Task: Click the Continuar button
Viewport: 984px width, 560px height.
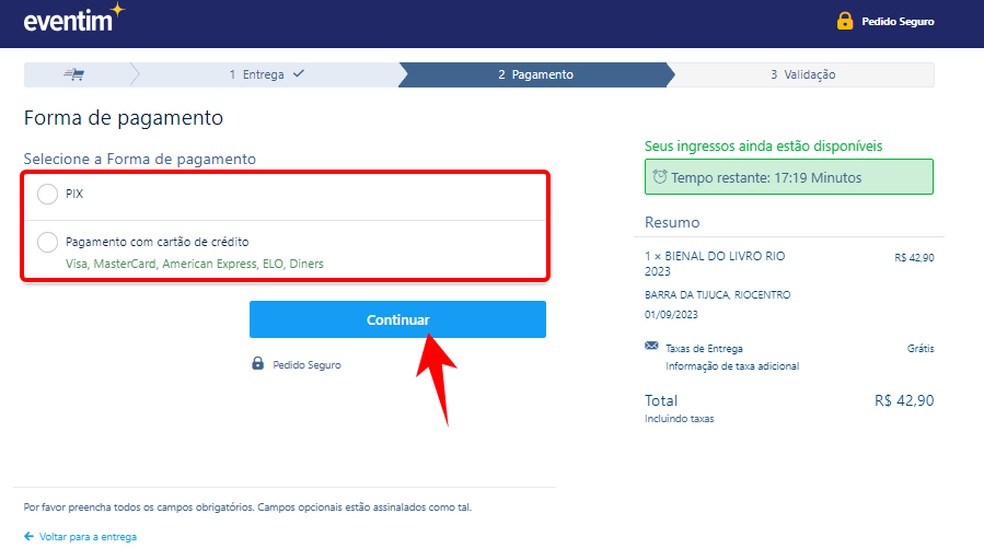Action: click(397, 320)
